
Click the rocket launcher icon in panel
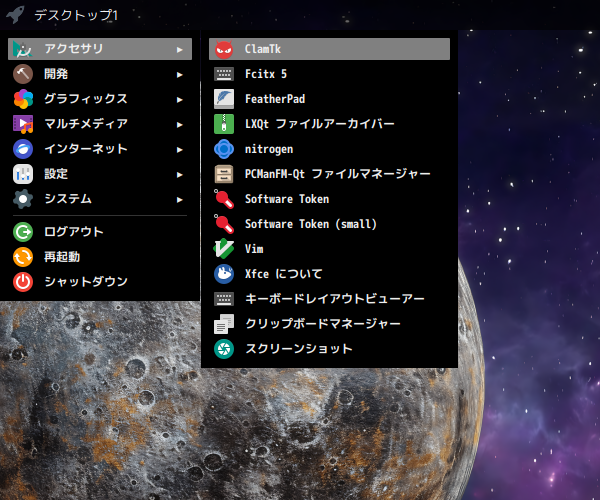pyautogui.click(x=15, y=15)
